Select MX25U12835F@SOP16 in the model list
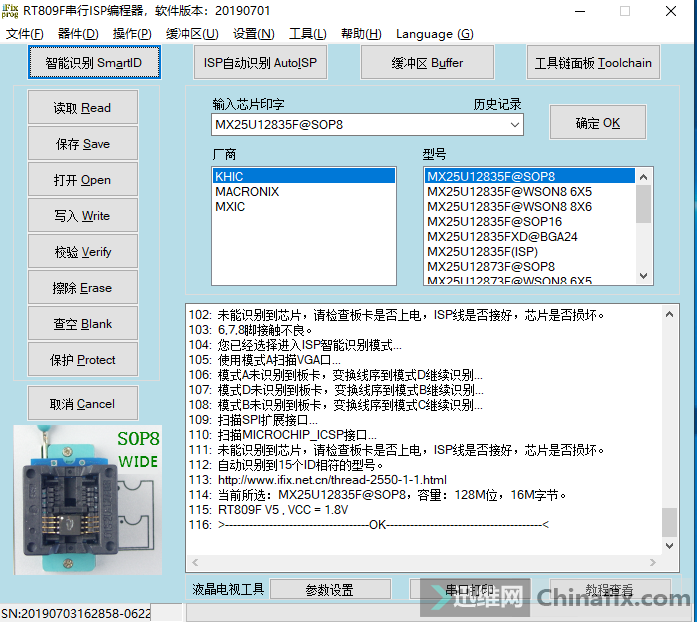 494,222
